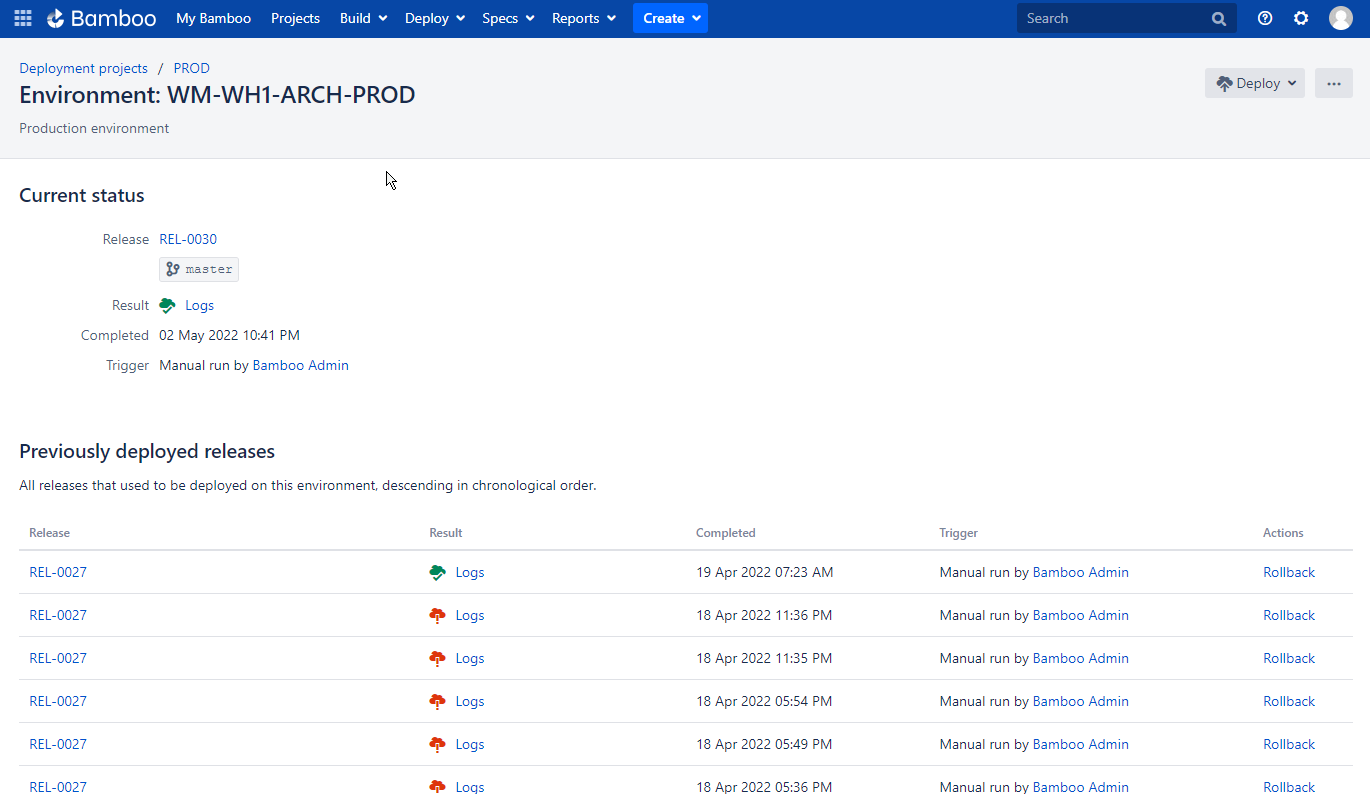Click the Bamboo logo
The image size is (1370, 794).
[101, 18]
